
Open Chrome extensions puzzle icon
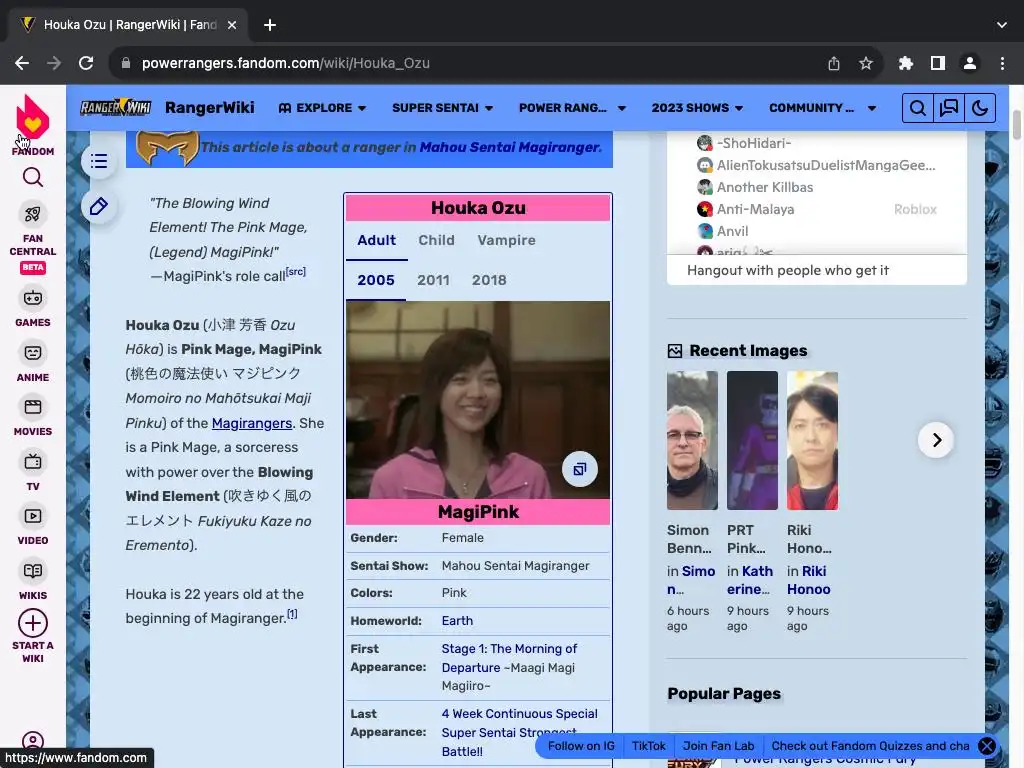coord(905,63)
